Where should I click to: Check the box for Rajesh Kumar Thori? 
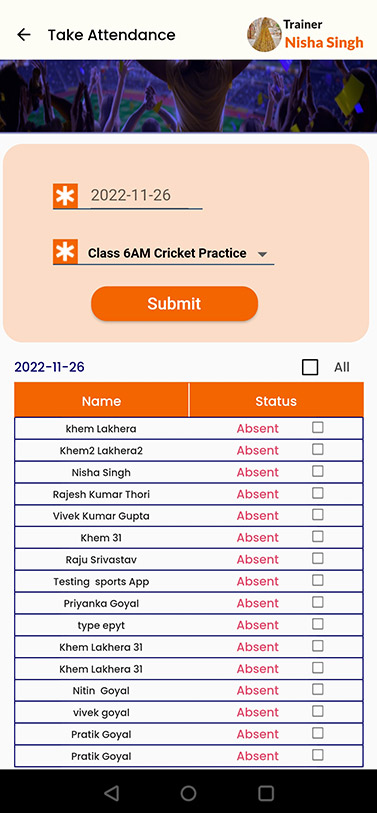click(x=318, y=493)
